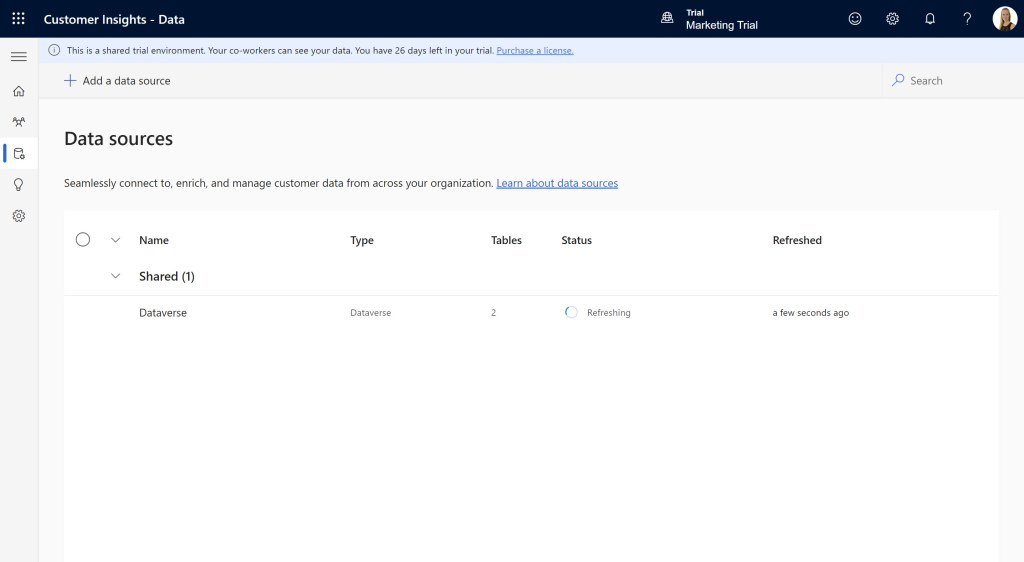Go to Home in sidebar
The height and width of the screenshot is (562, 1024).
click(18, 91)
